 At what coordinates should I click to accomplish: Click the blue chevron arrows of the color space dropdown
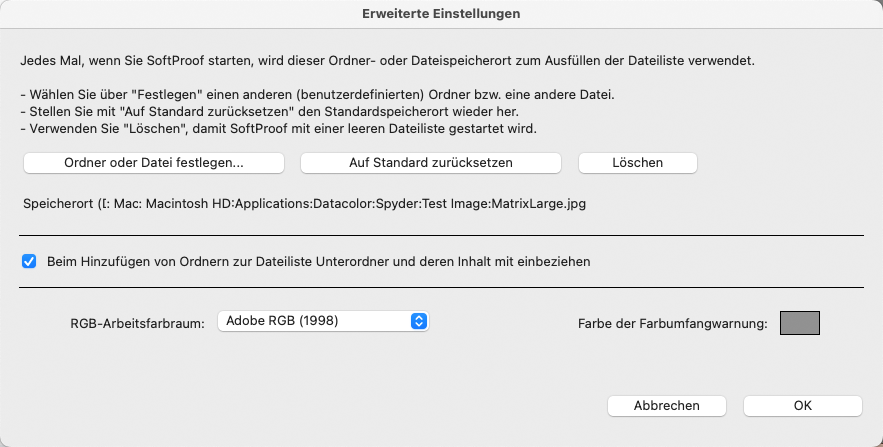418,321
